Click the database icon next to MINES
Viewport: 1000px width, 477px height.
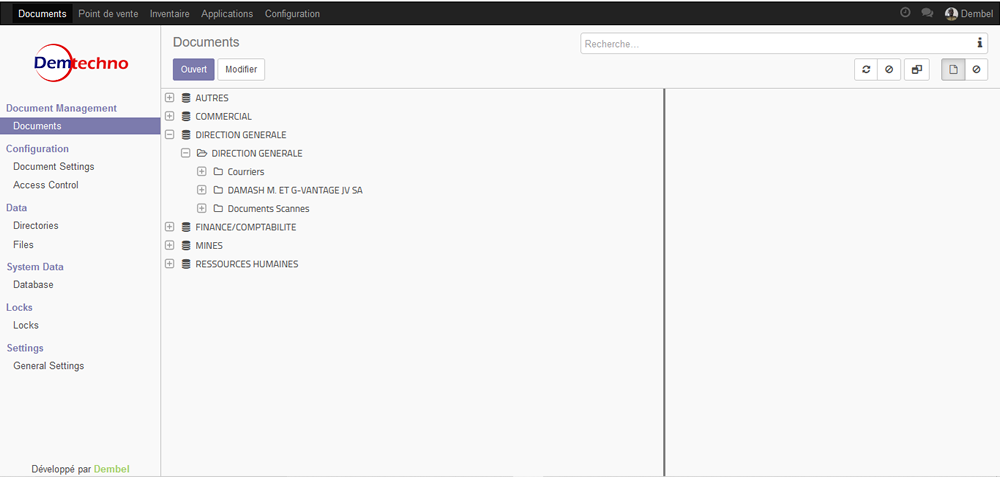tap(186, 245)
